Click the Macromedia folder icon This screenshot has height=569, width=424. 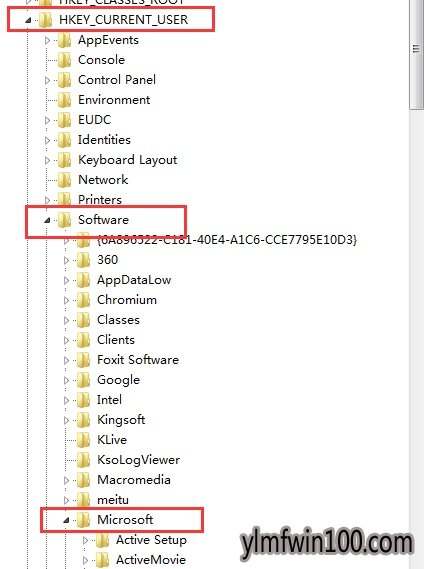click(83, 480)
